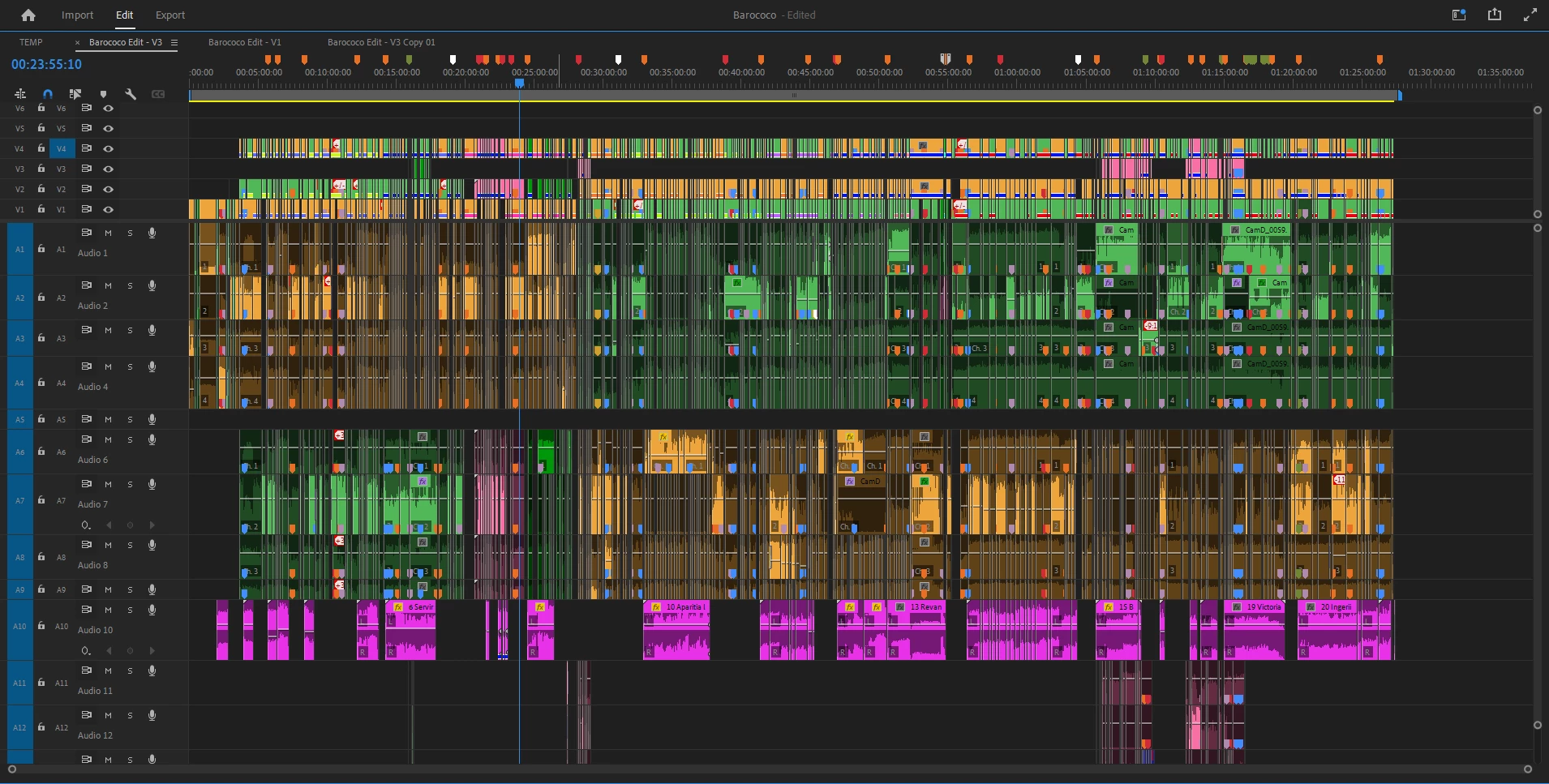Toggle V6 track output eye
Image resolution: width=1549 pixels, height=784 pixels.
(108, 108)
